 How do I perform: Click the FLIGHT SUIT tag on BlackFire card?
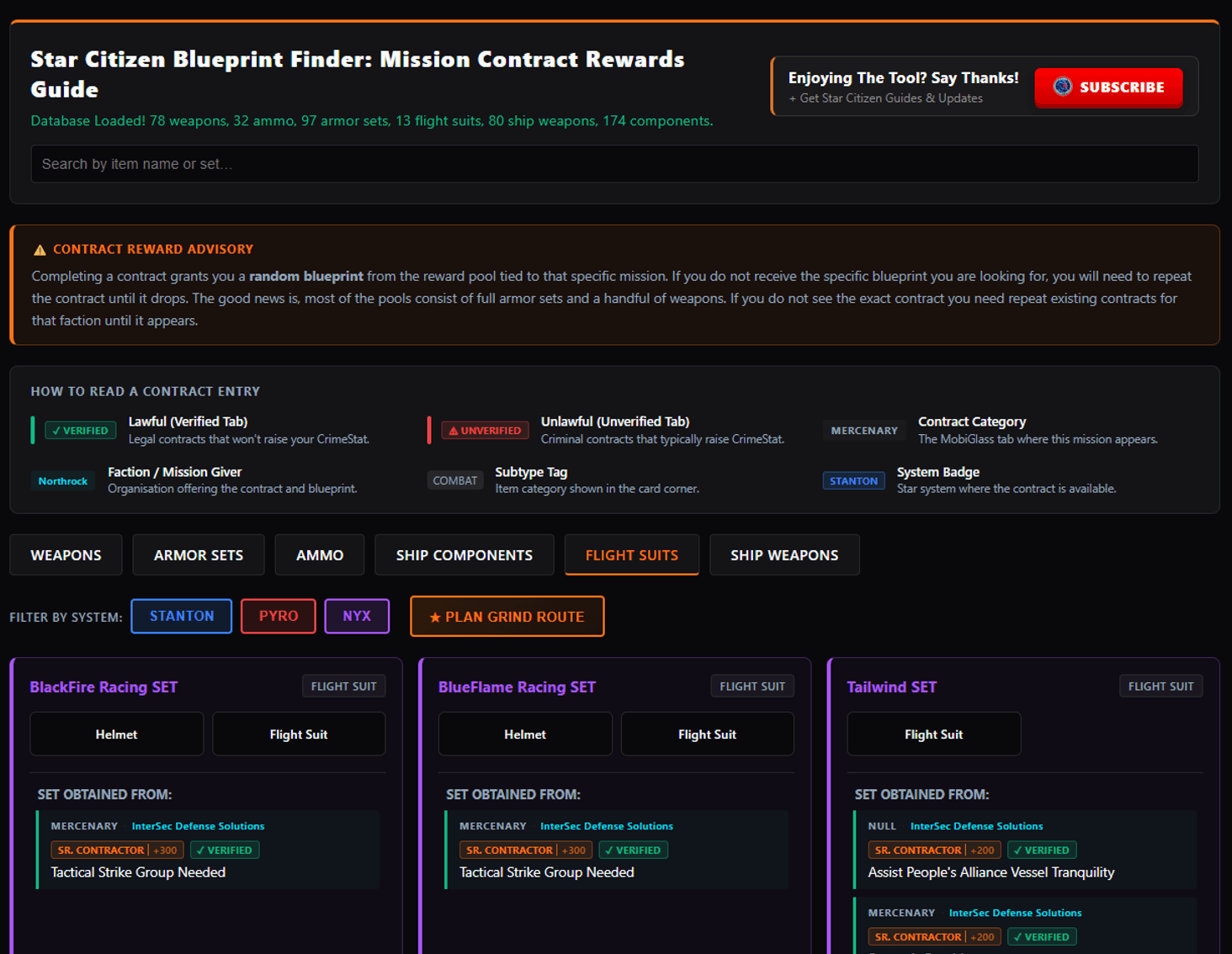(x=344, y=686)
